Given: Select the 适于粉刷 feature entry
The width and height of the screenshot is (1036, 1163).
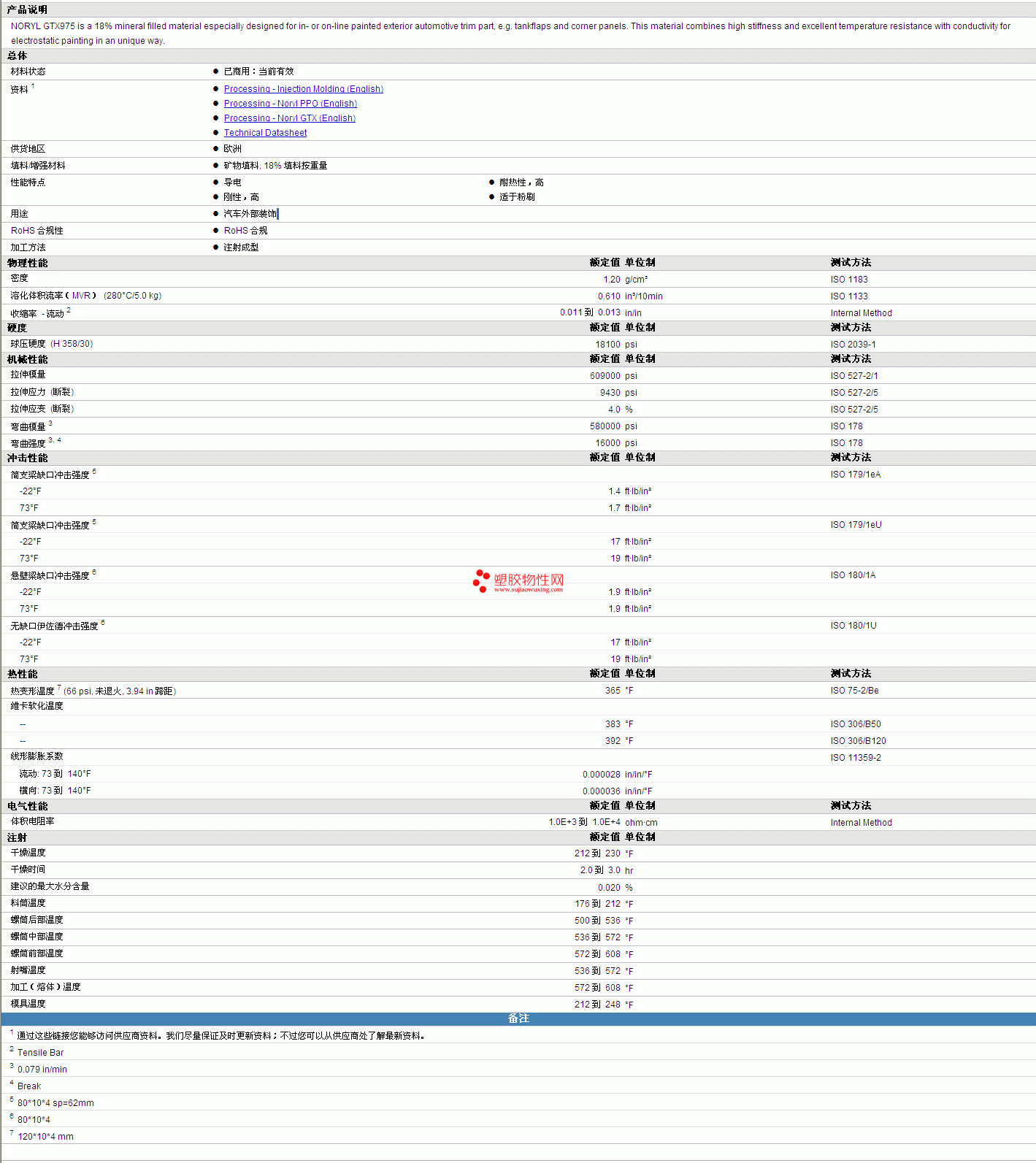Looking at the screenshot, I should click(x=517, y=197).
